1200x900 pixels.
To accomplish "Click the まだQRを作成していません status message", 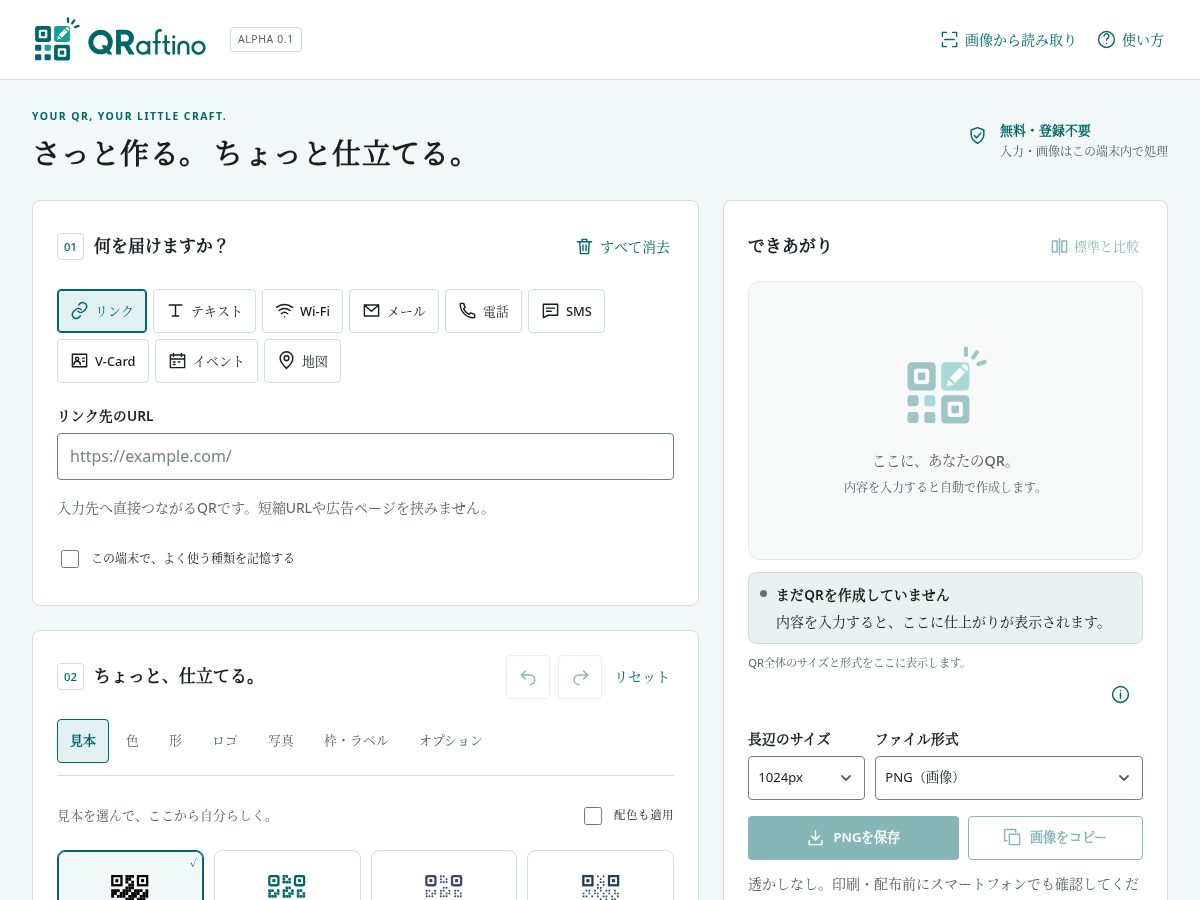I will point(945,608).
